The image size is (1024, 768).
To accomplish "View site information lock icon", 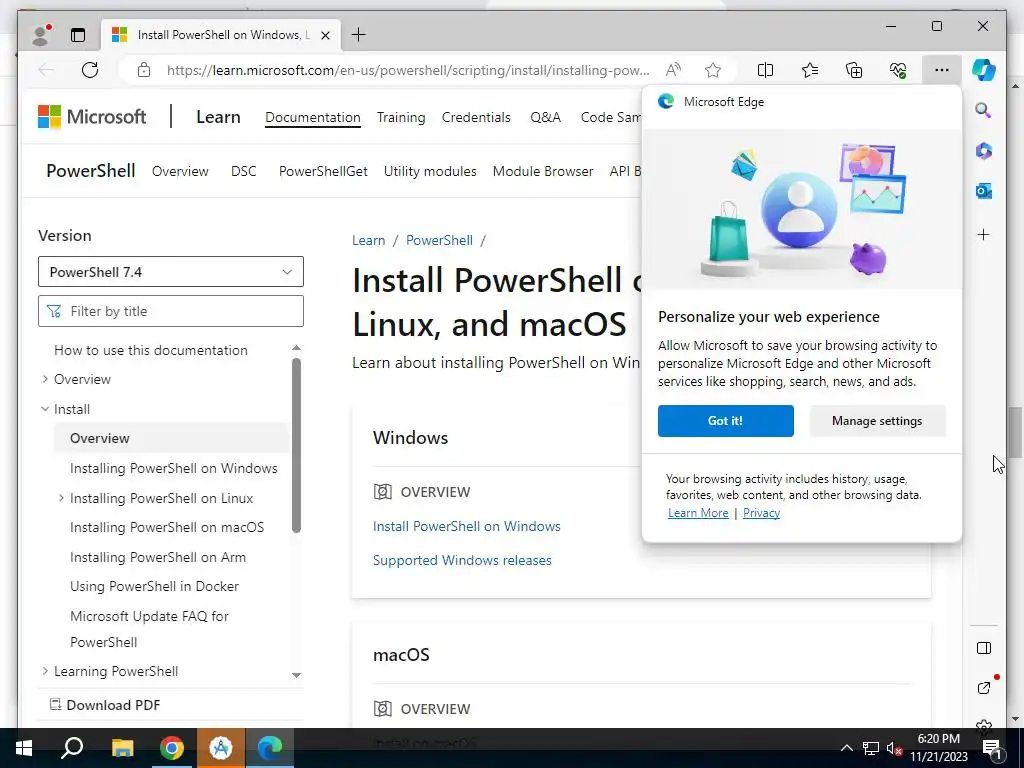I will pos(144,70).
